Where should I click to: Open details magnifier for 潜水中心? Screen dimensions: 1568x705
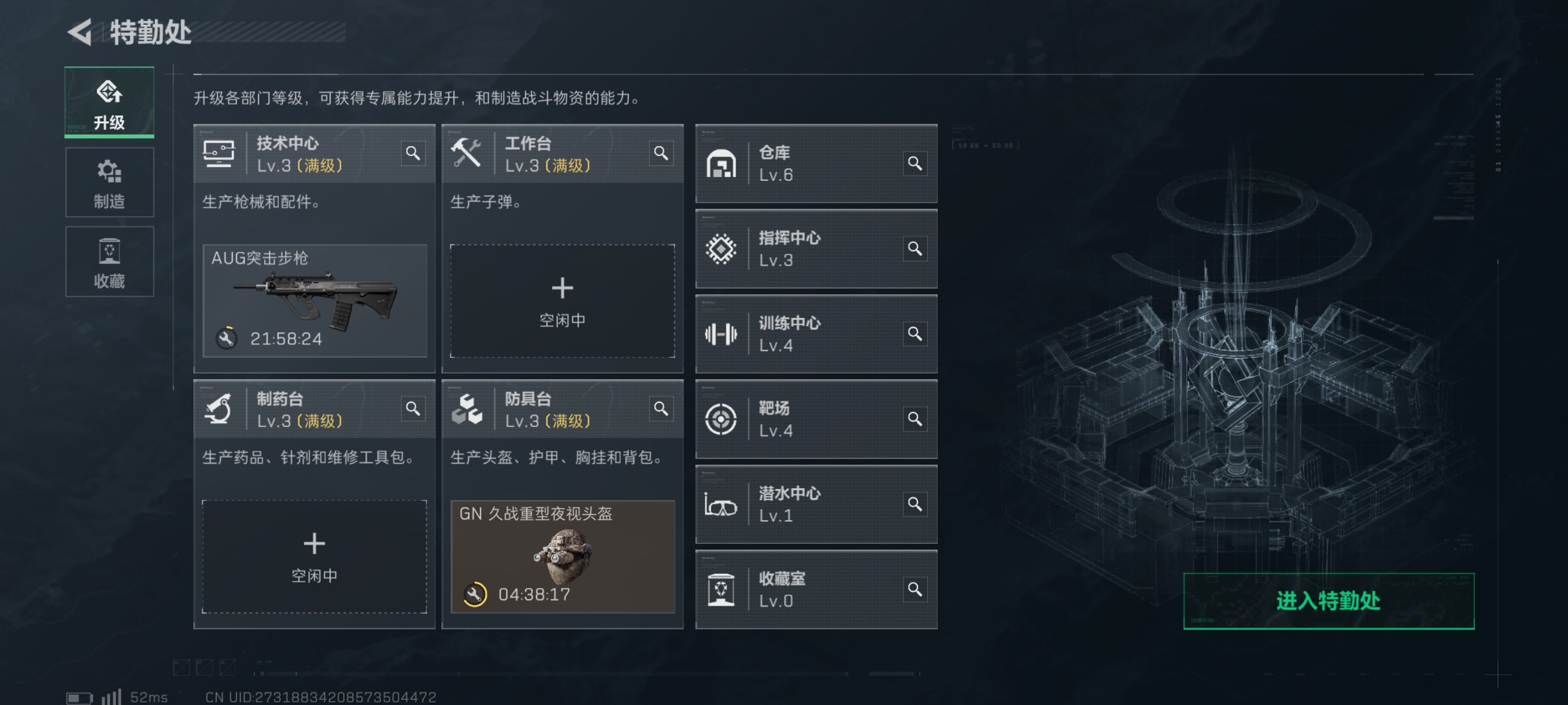point(915,504)
